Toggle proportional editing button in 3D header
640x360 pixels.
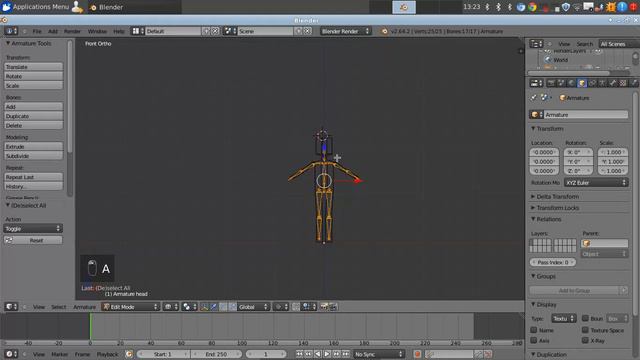coord(280,307)
